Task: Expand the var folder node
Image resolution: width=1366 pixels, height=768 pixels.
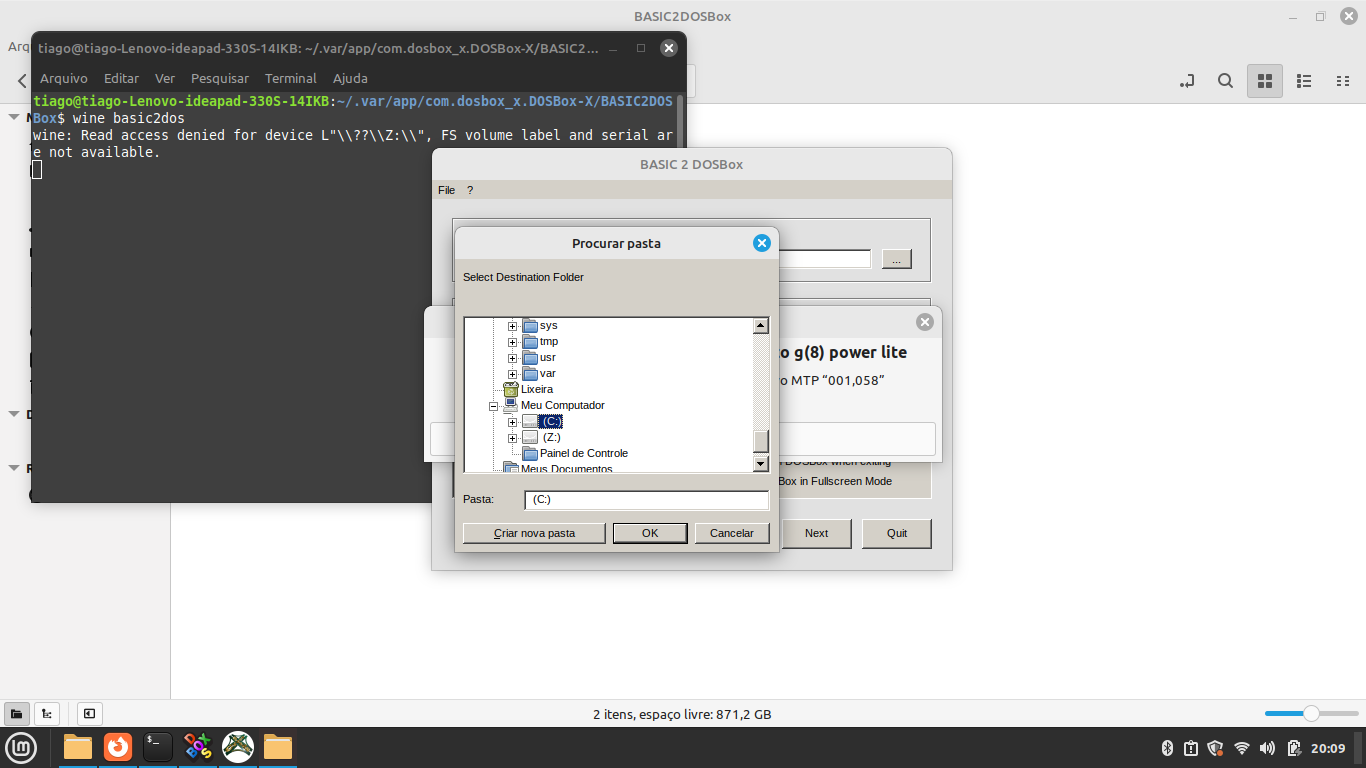Action: coord(513,374)
